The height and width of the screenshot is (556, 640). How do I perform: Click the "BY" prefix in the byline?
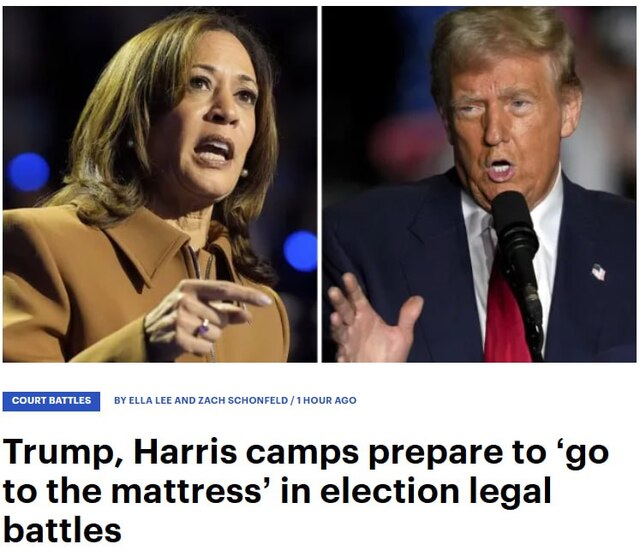tap(120, 400)
